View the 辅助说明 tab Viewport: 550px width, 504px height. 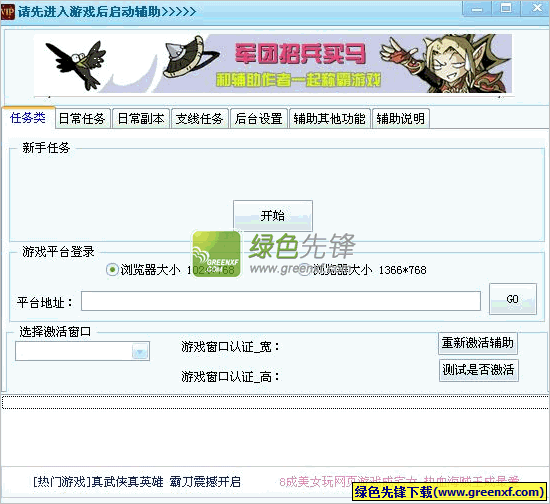[401, 119]
